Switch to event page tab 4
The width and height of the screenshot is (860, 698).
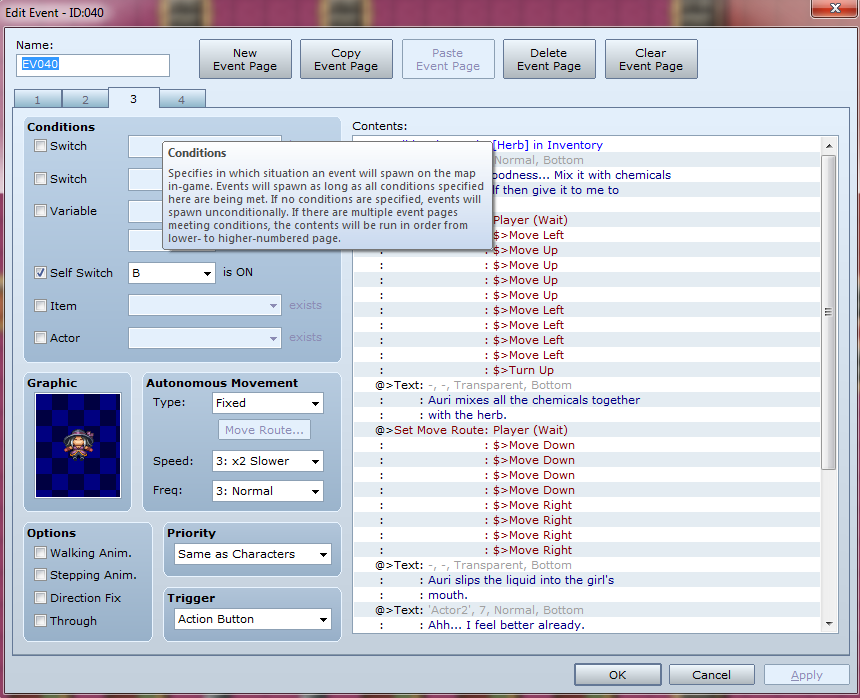(x=182, y=99)
